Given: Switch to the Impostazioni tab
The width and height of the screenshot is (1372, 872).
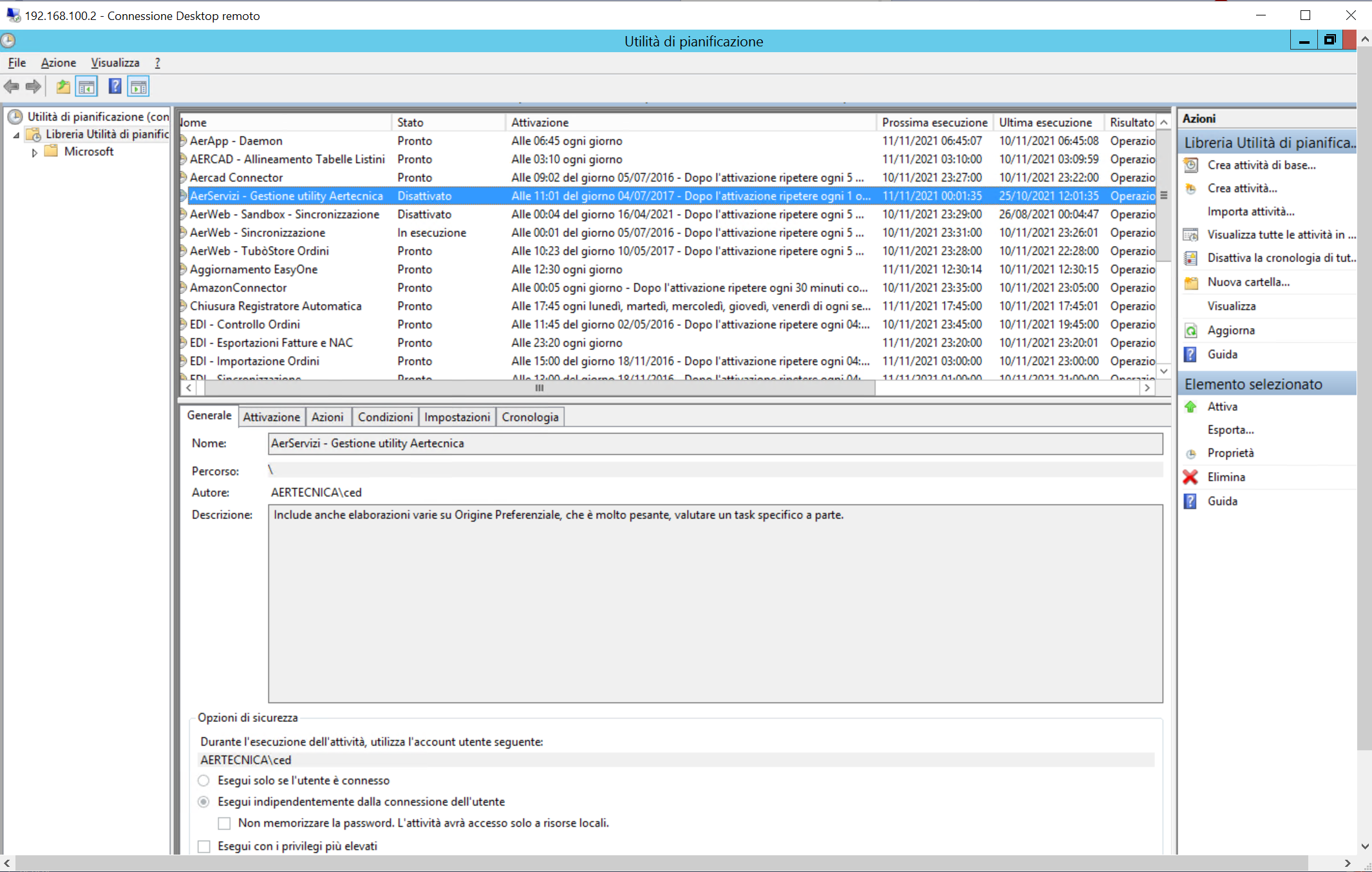Looking at the screenshot, I should (x=457, y=417).
